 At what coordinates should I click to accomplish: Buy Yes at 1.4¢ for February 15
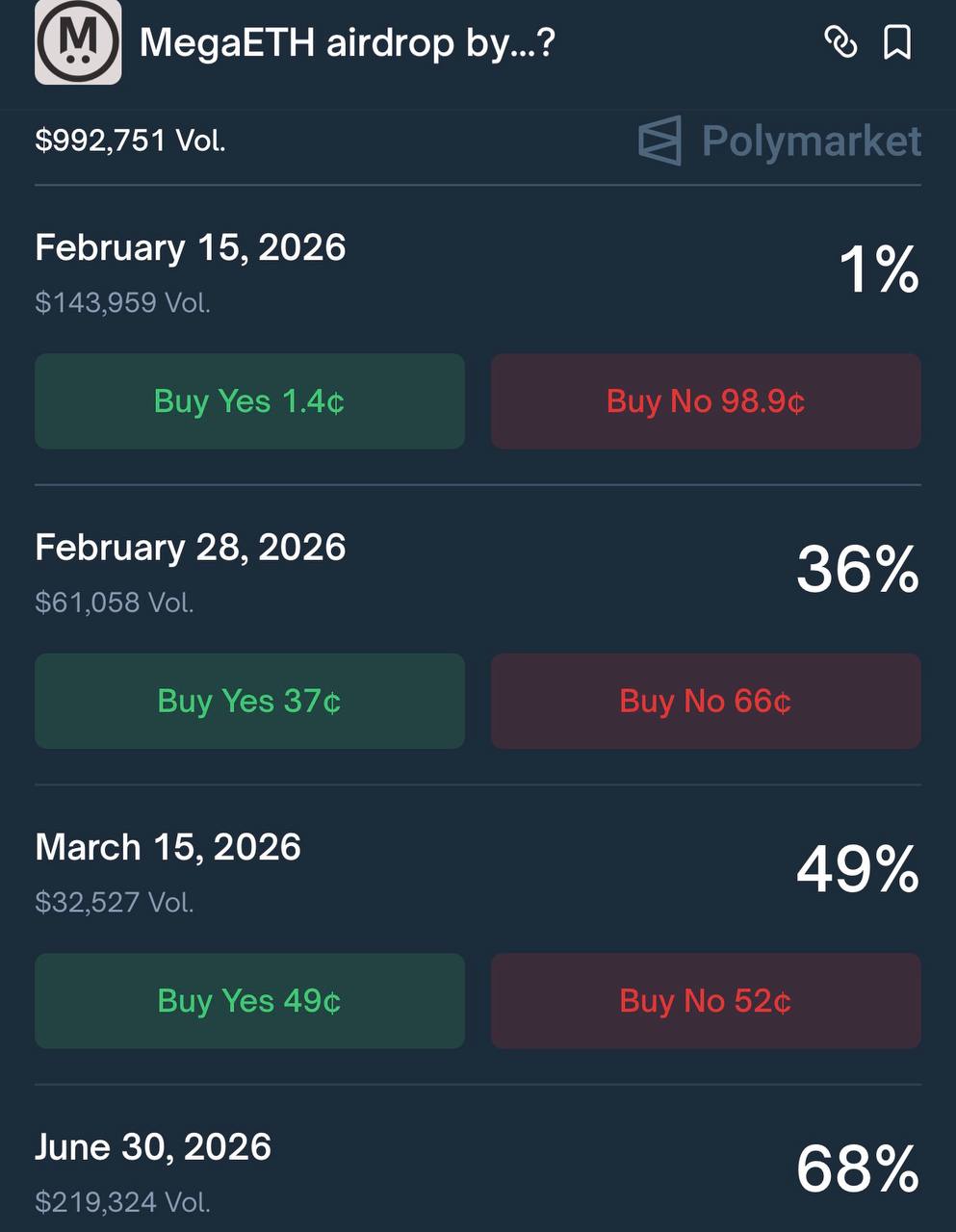click(x=249, y=401)
